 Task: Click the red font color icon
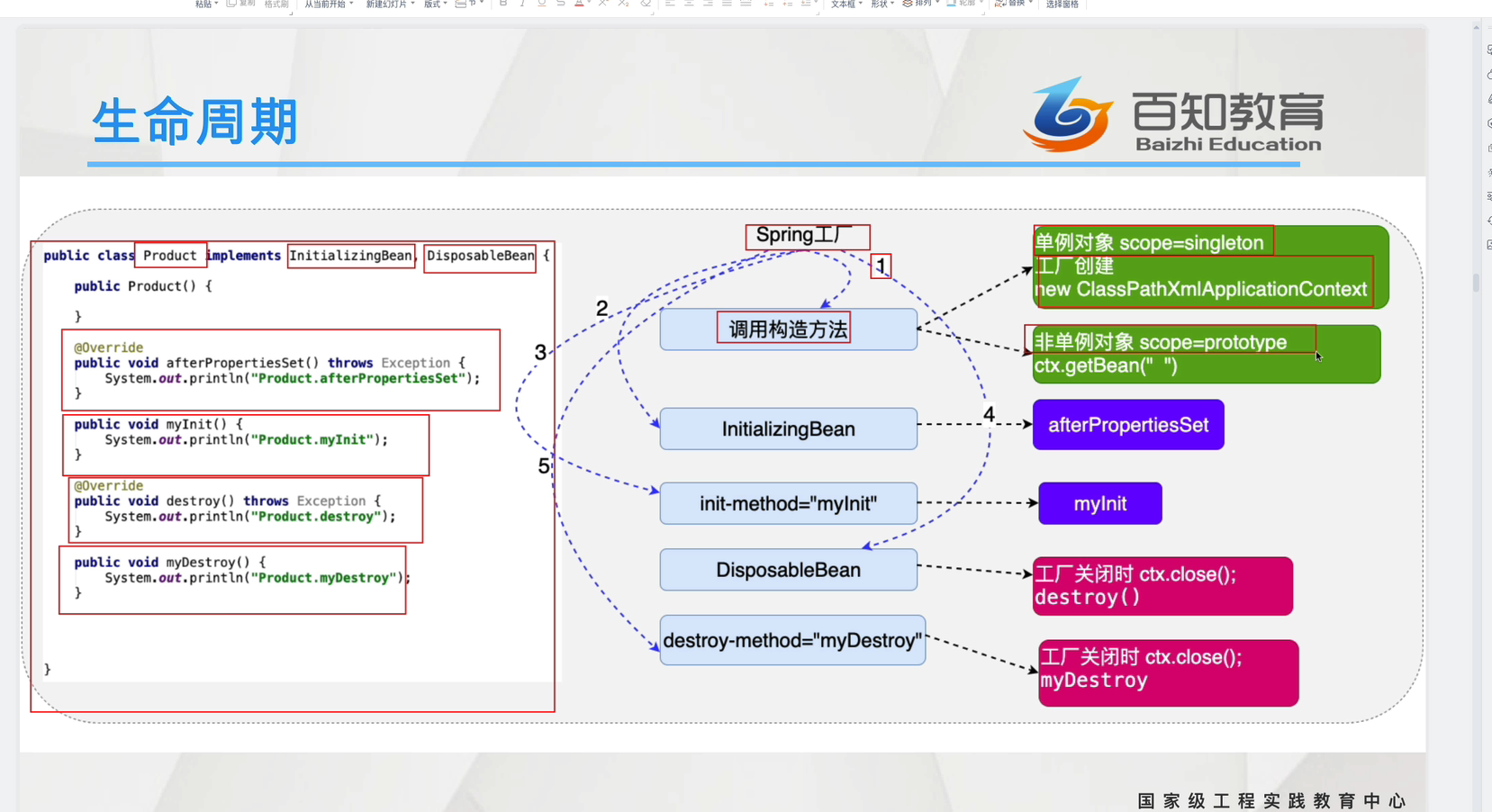pyautogui.click(x=579, y=4)
